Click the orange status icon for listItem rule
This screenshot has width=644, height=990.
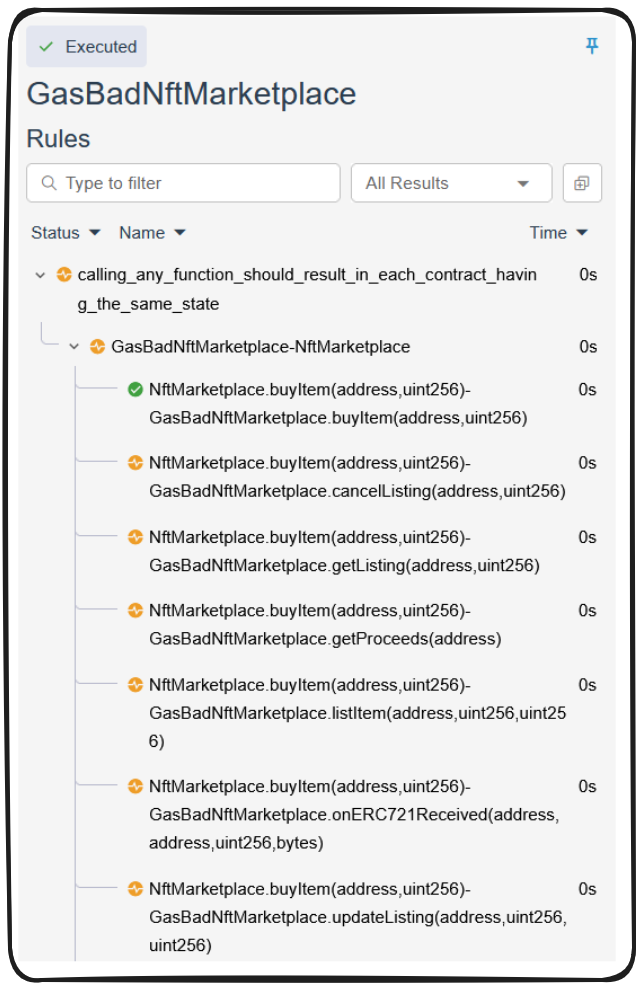(x=135, y=685)
